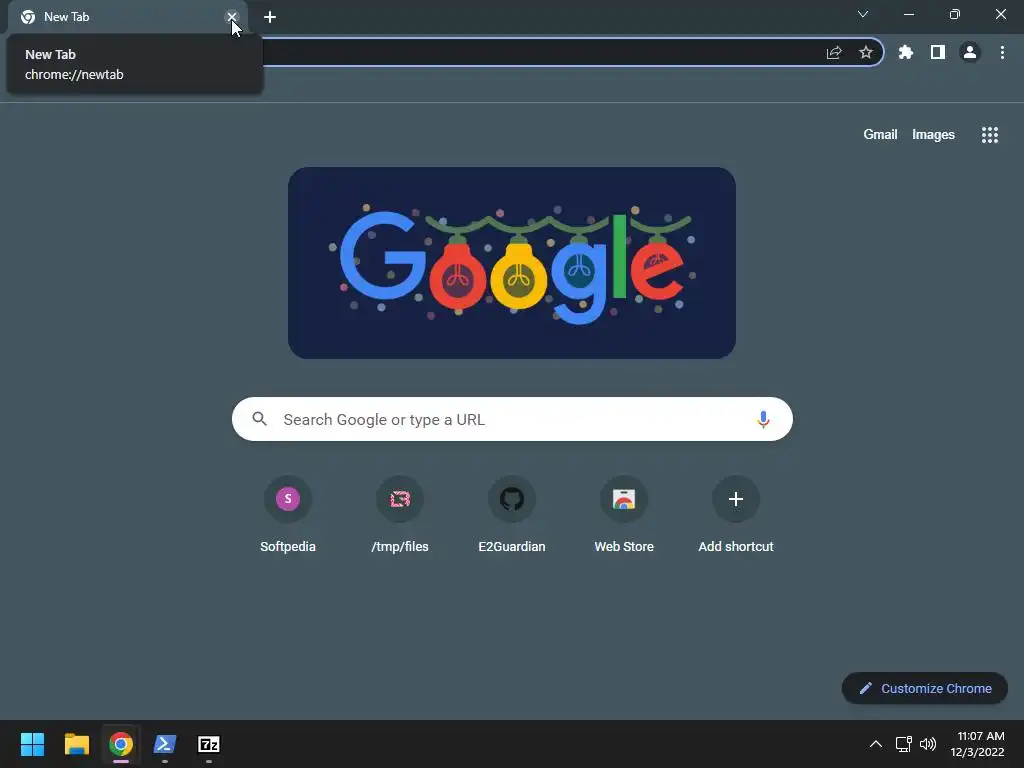The height and width of the screenshot is (768, 1024).
Task: Toggle the side panel icon
Action: point(938,52)
